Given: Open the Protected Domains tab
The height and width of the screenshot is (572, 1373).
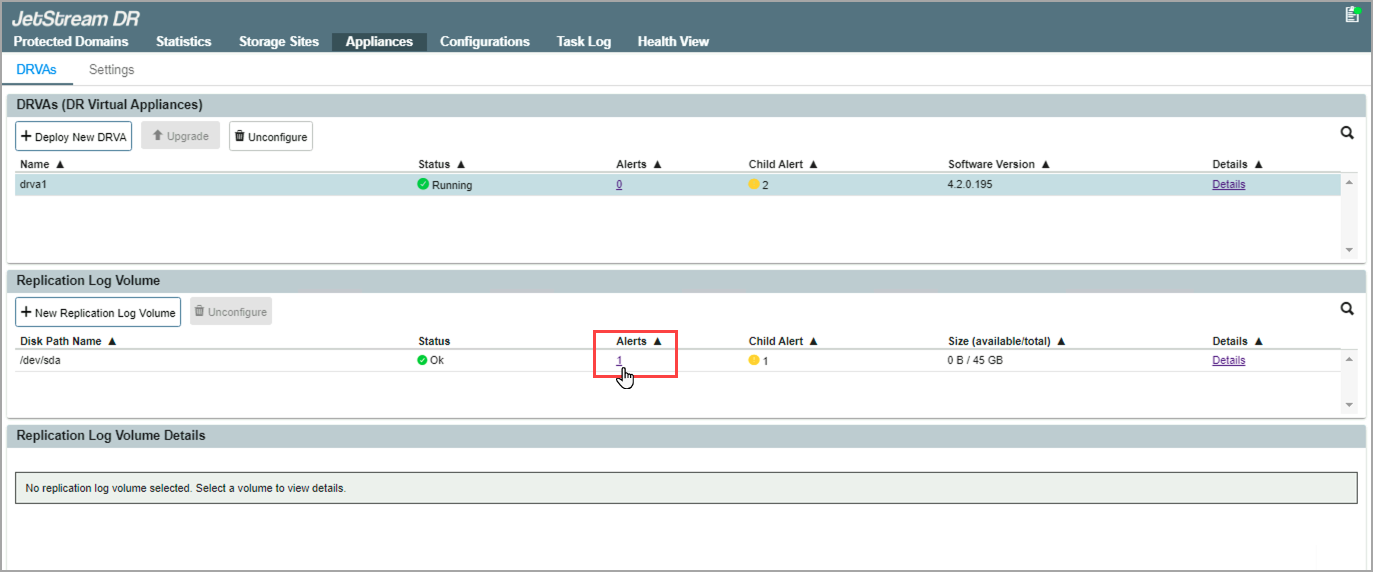Looking at the screenshot, I should pos(71,41).
